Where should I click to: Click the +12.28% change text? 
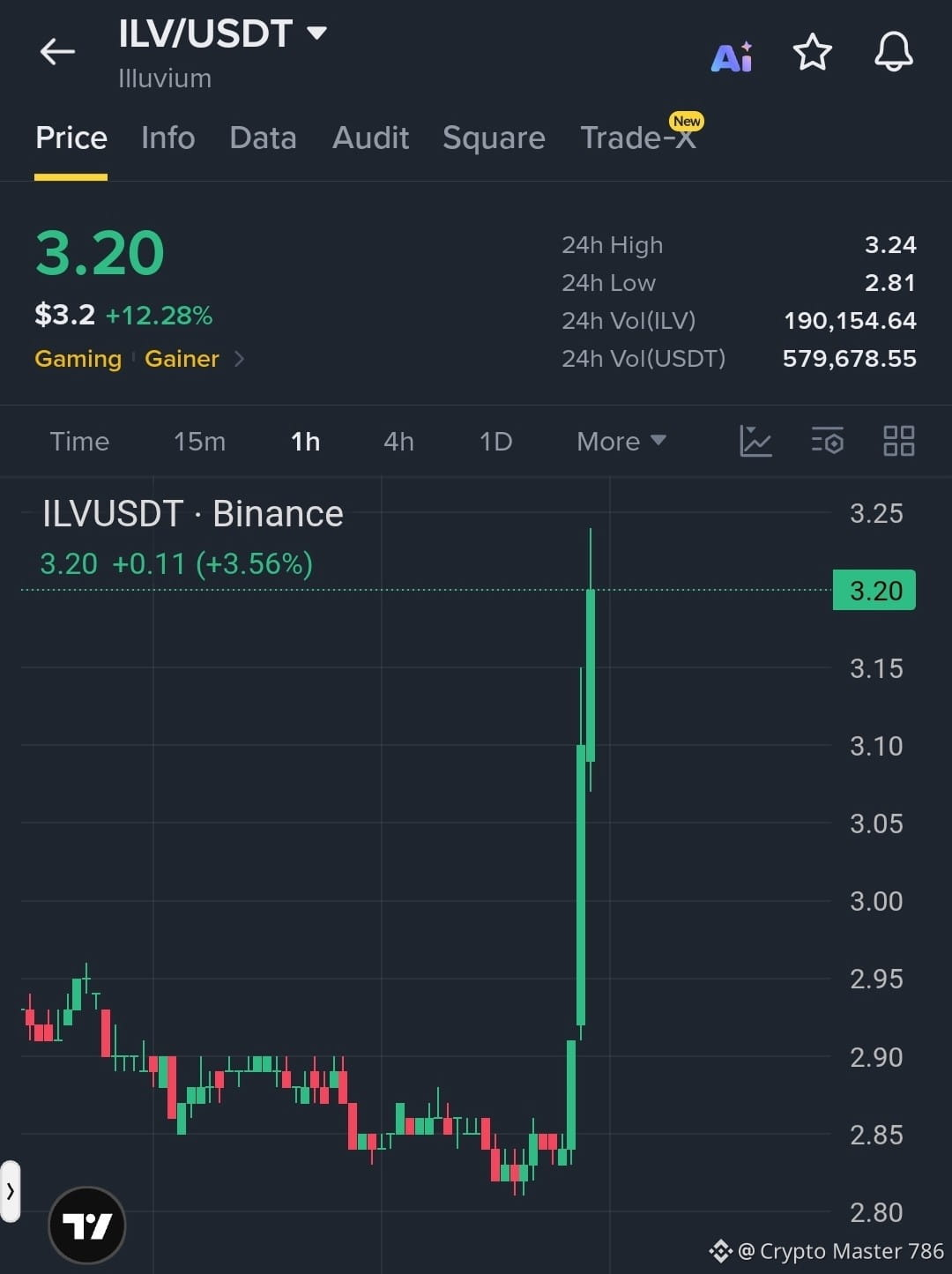(x=159, y=316)
